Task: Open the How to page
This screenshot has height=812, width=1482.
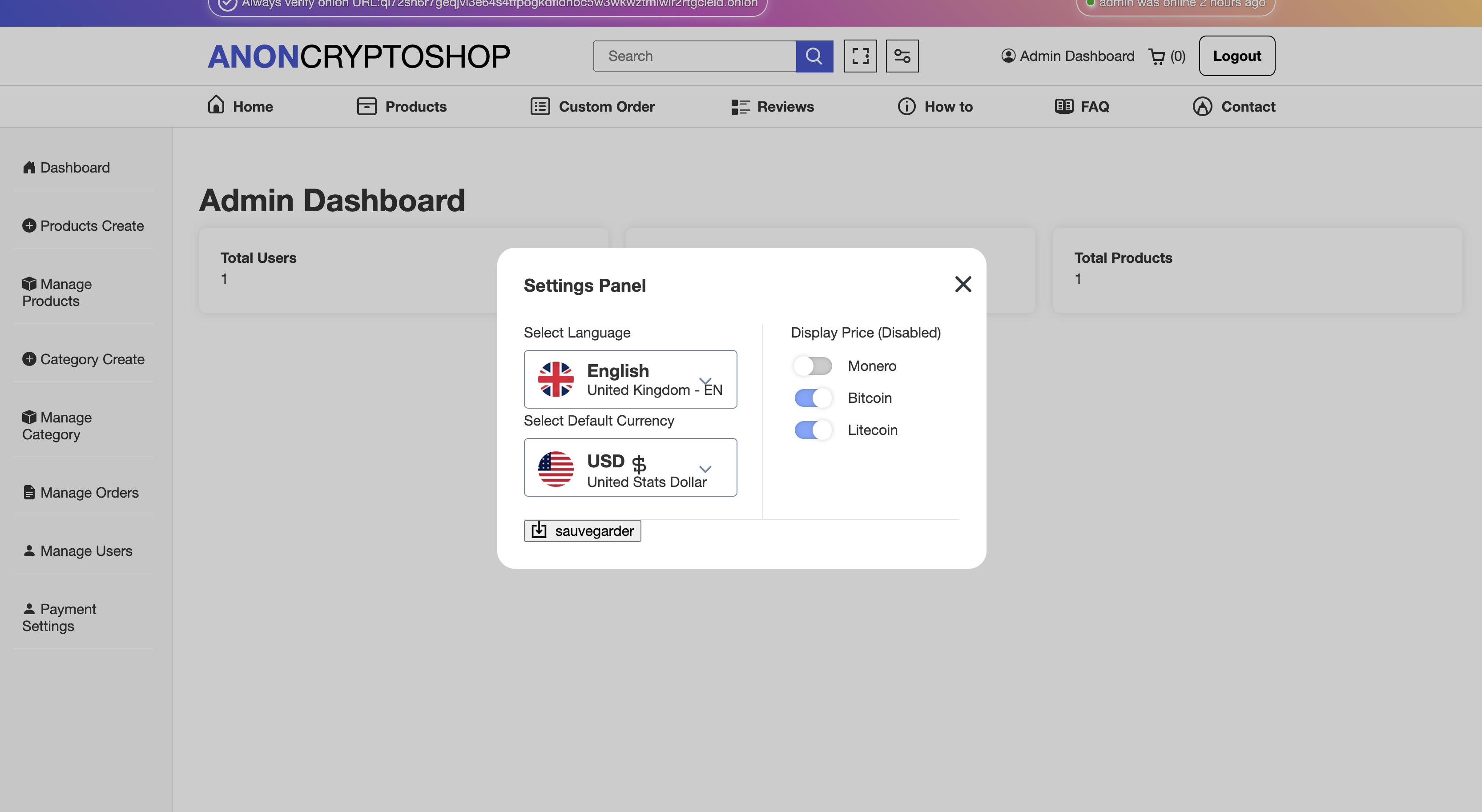Action: coord(935,106)
